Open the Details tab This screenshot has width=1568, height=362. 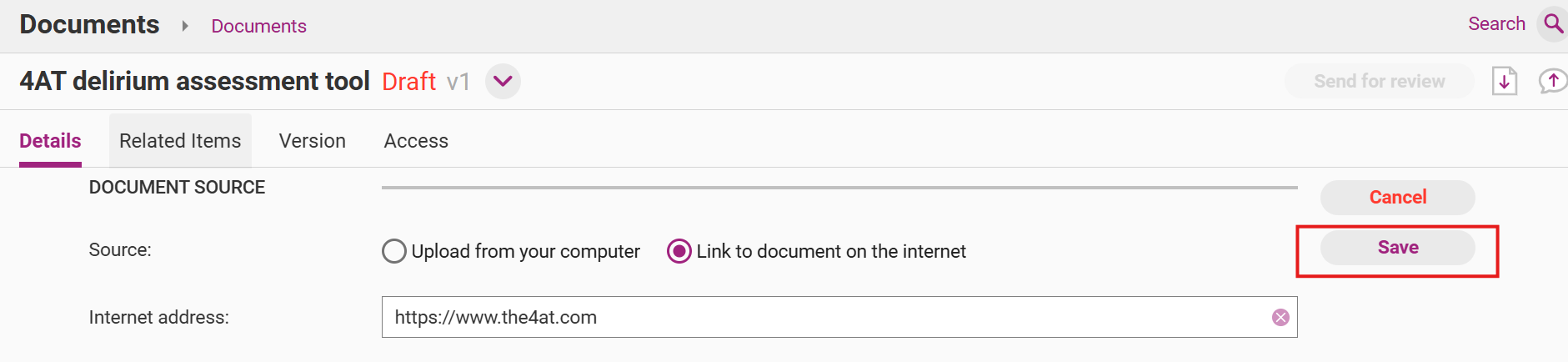click(x=50, y=141)
